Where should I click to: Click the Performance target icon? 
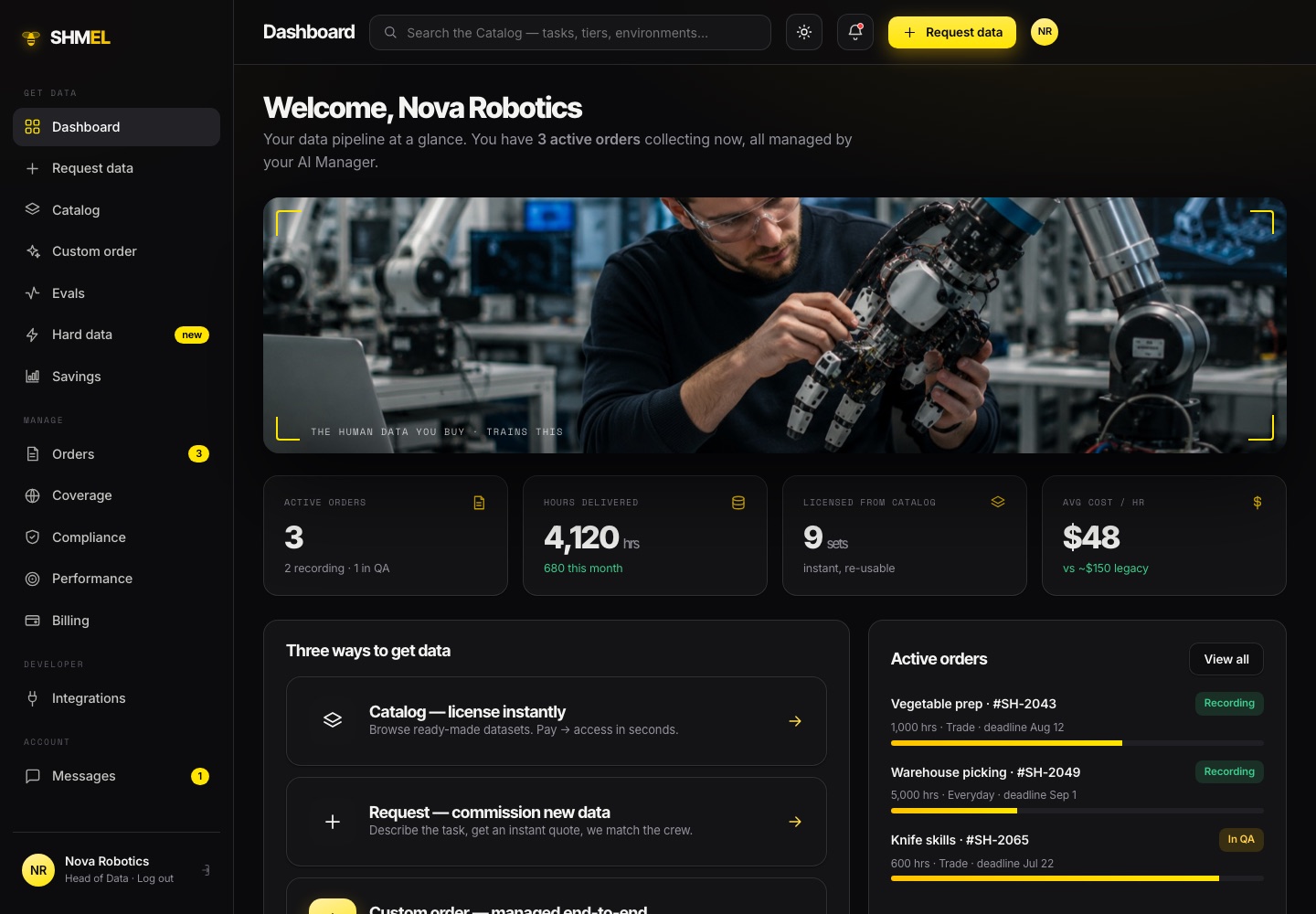(33, 579)
